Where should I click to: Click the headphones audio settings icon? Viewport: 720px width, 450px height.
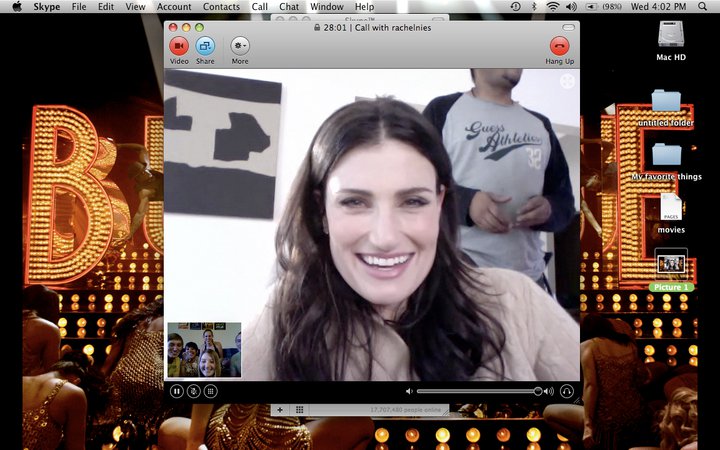click(567, 391)
